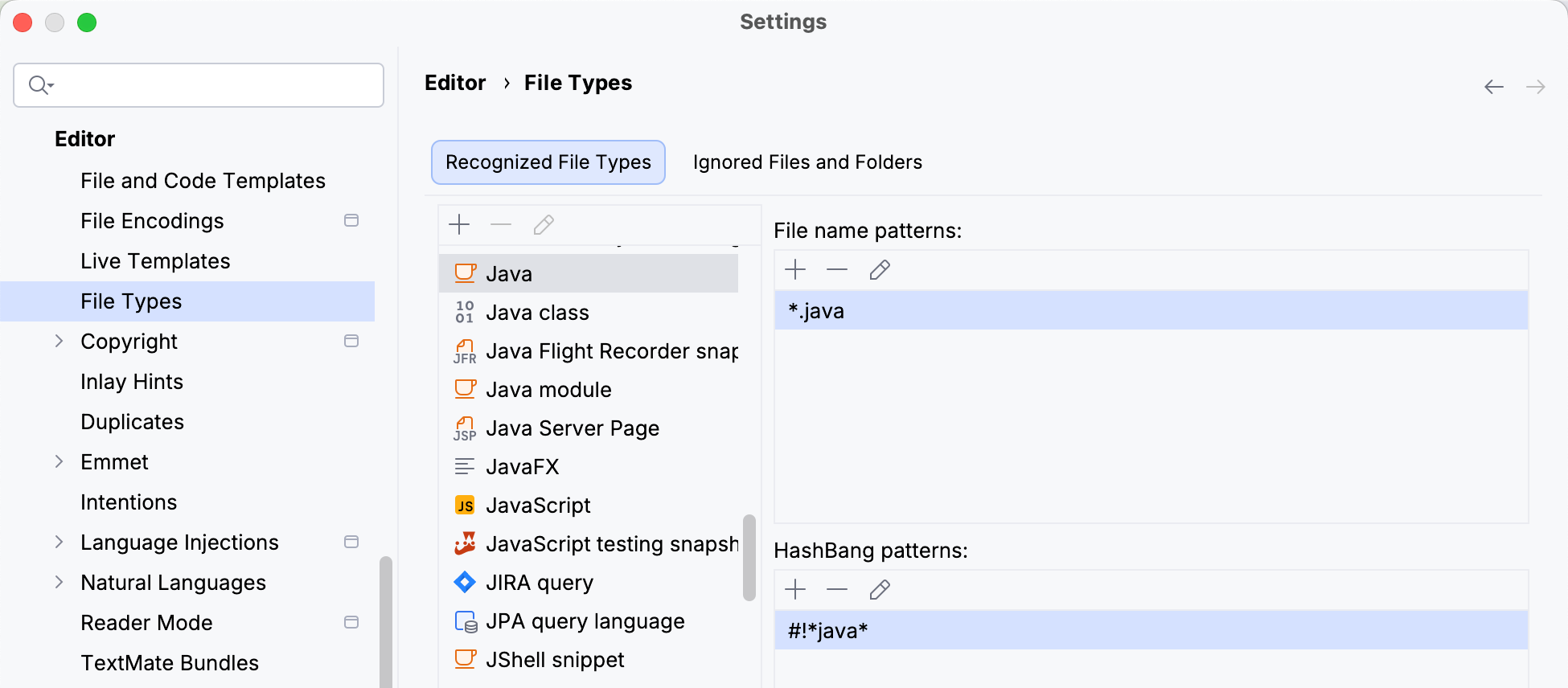Open Reader Mode settings
Screen dimensions: 1568x688
pos(146,623)
